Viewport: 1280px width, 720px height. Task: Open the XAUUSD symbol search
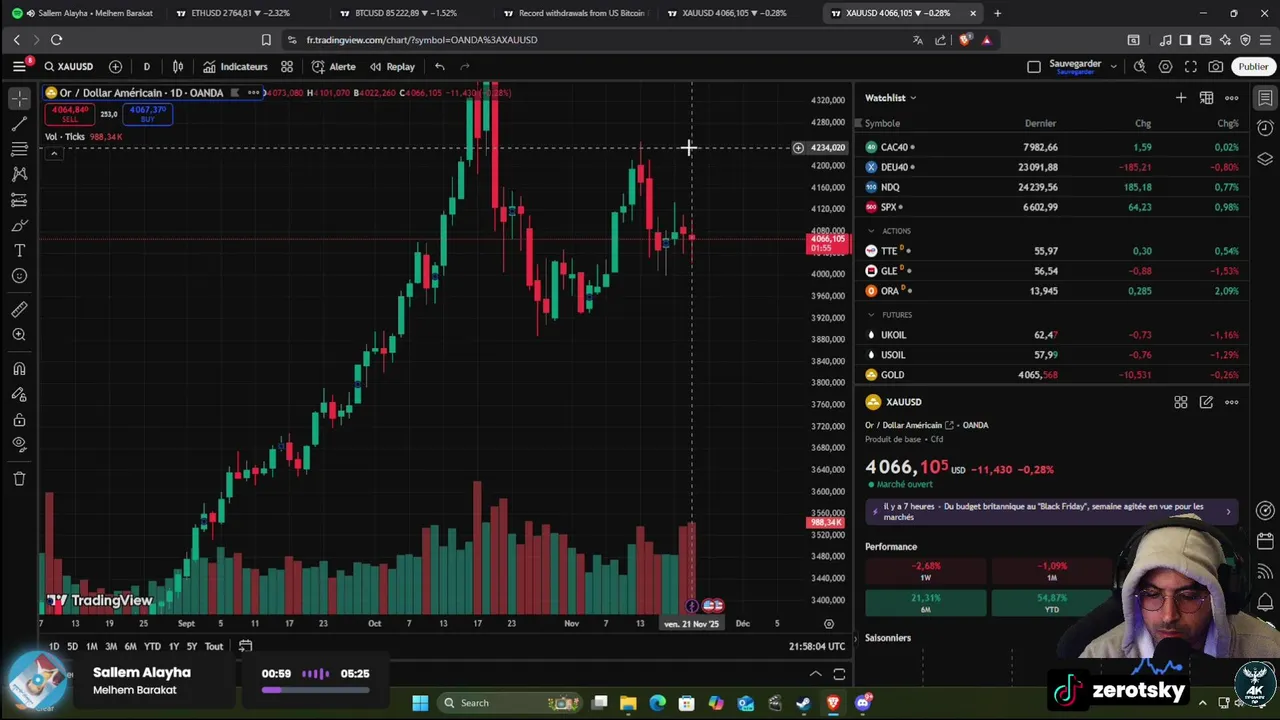click(x=69, y=67)
